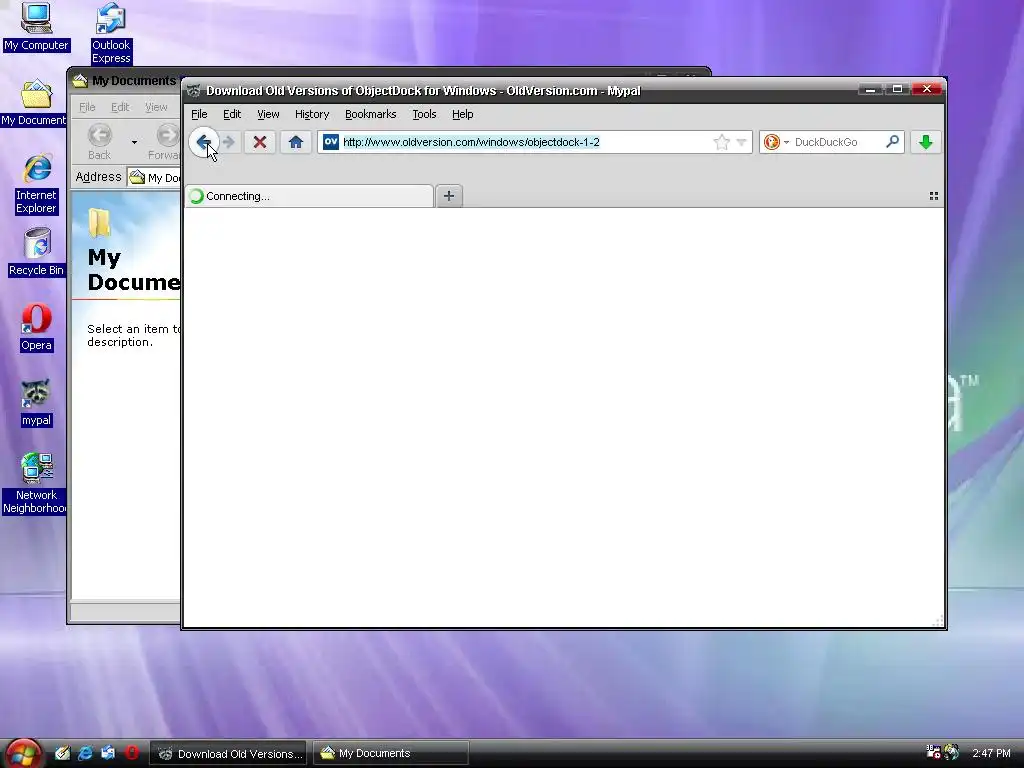Select the Internet Explorer desktop icon

click(37, 185)
